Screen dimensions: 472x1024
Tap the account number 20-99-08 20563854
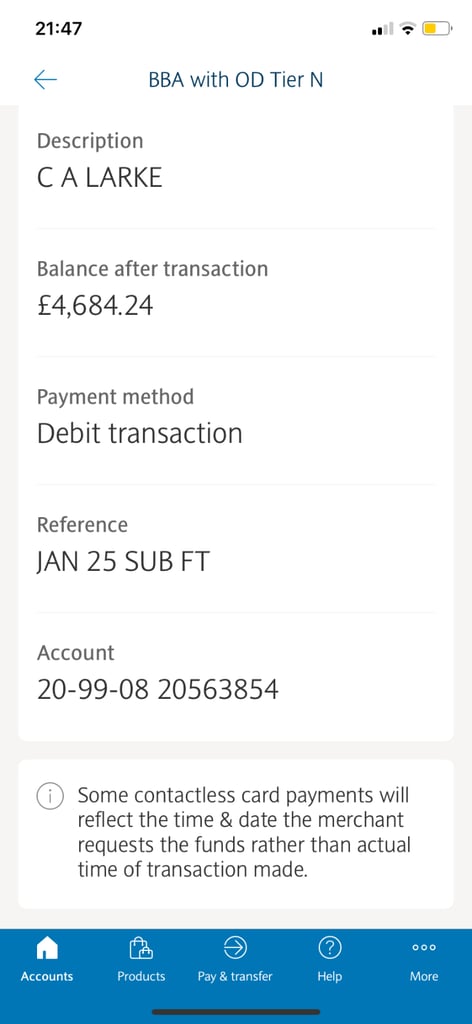[x=158, y=689]
